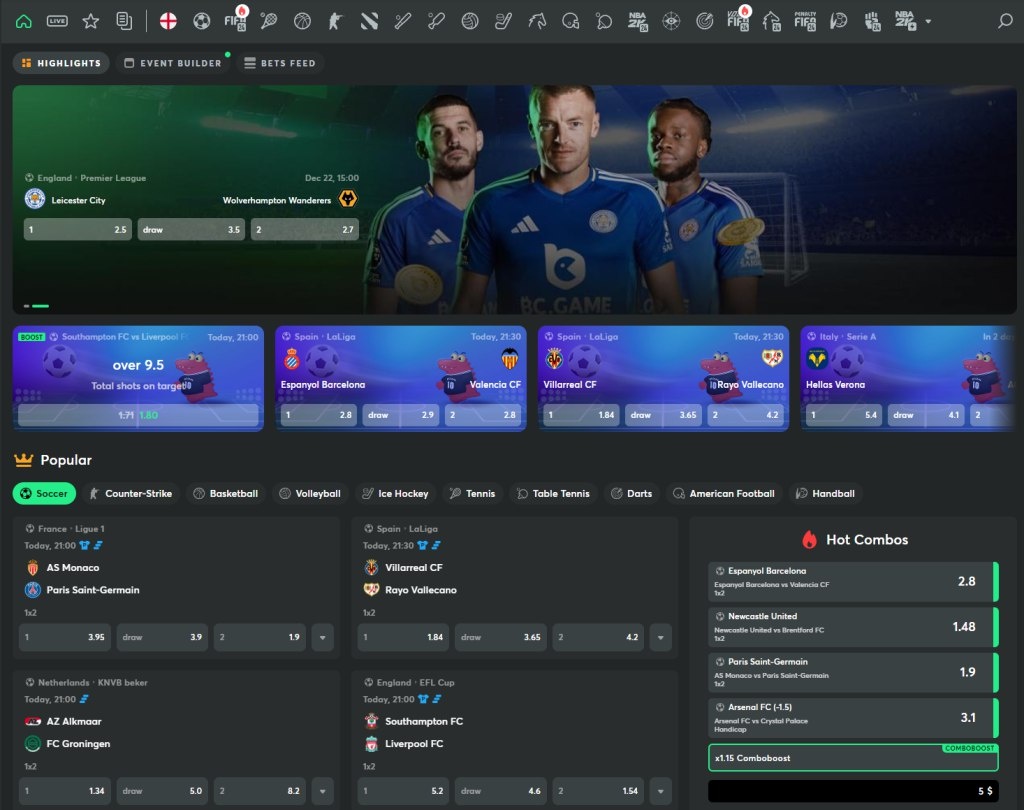Open the handball icon in top bar
Viewport: 1024px width, 810px height.
click(839, 21)
